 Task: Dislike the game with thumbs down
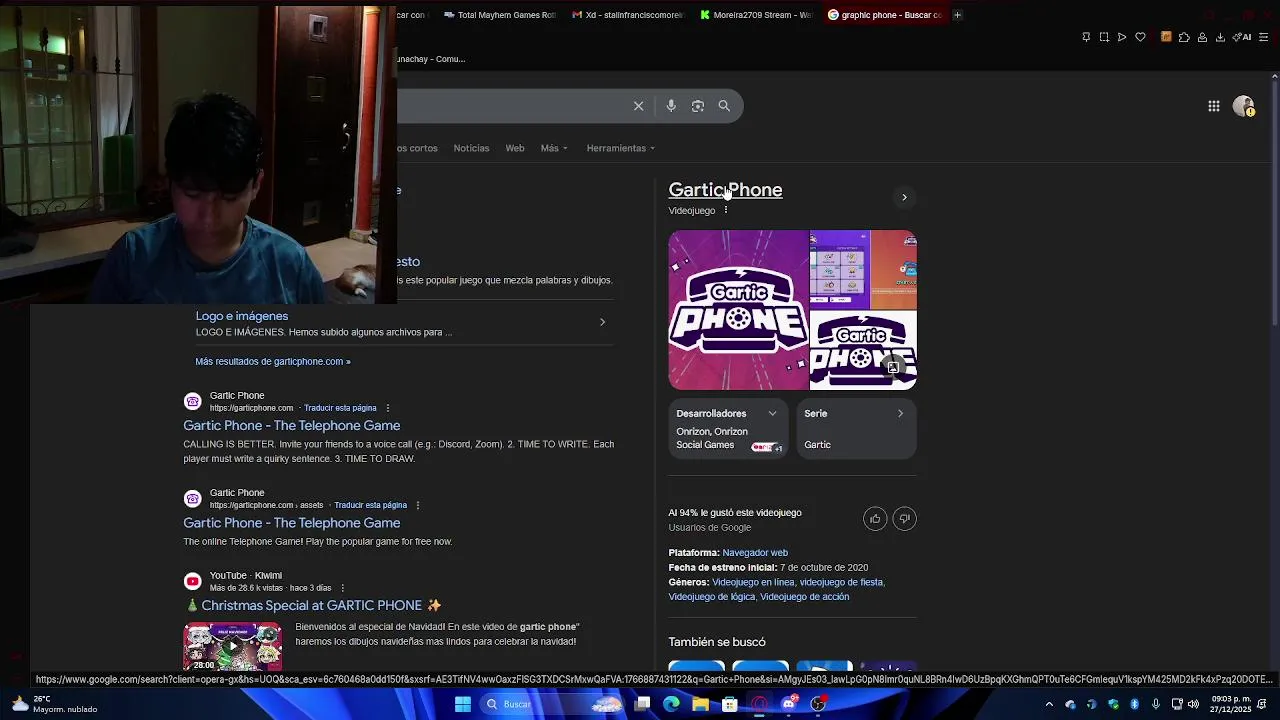[904, 518]
